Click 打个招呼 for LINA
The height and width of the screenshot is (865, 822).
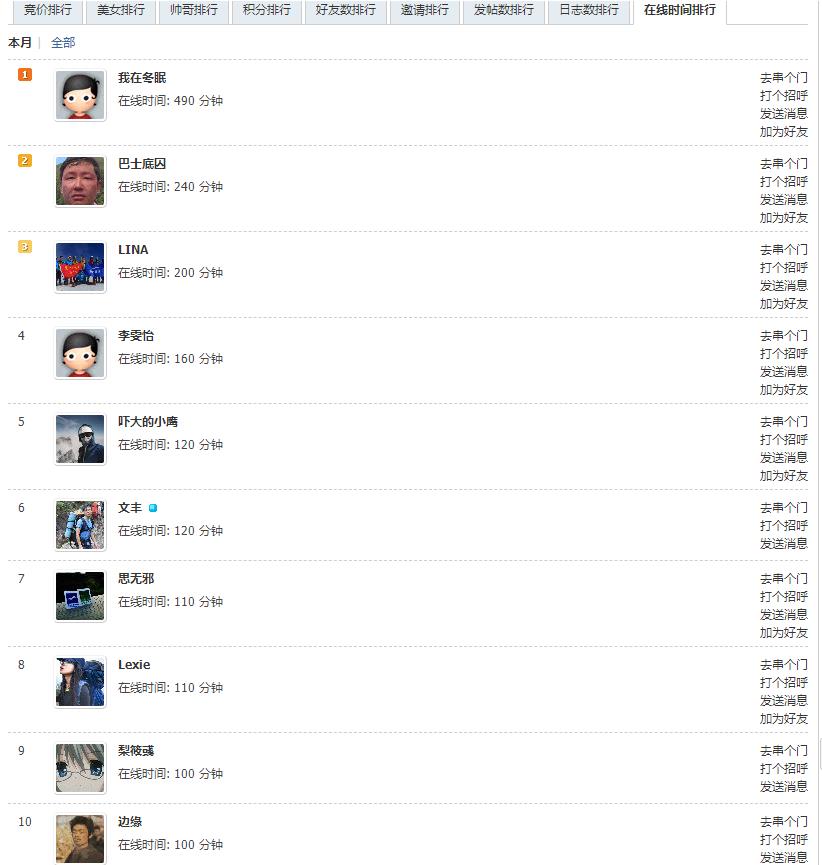[x=783, y=268]
